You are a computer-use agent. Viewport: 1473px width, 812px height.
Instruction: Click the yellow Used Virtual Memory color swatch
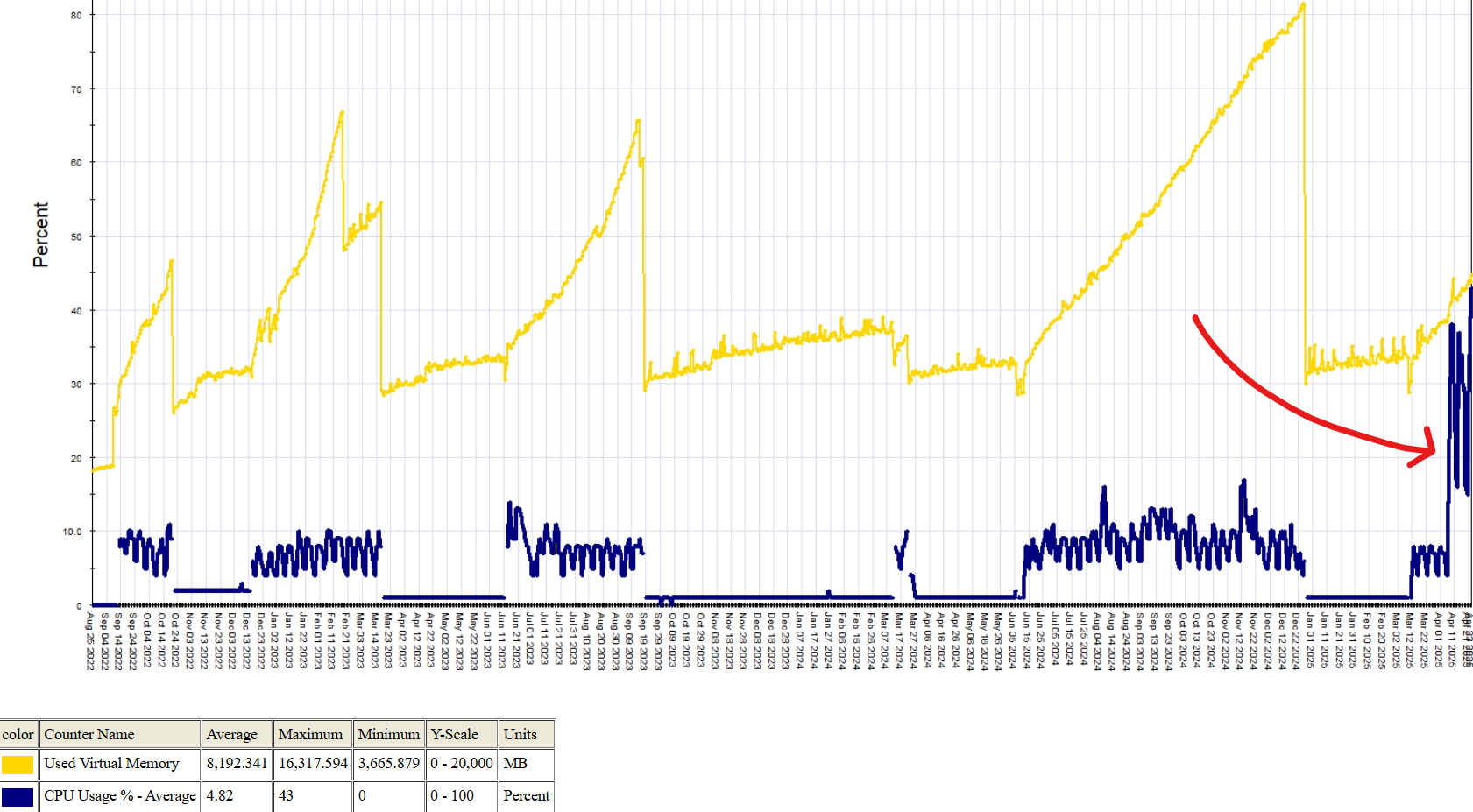point(18,764)
